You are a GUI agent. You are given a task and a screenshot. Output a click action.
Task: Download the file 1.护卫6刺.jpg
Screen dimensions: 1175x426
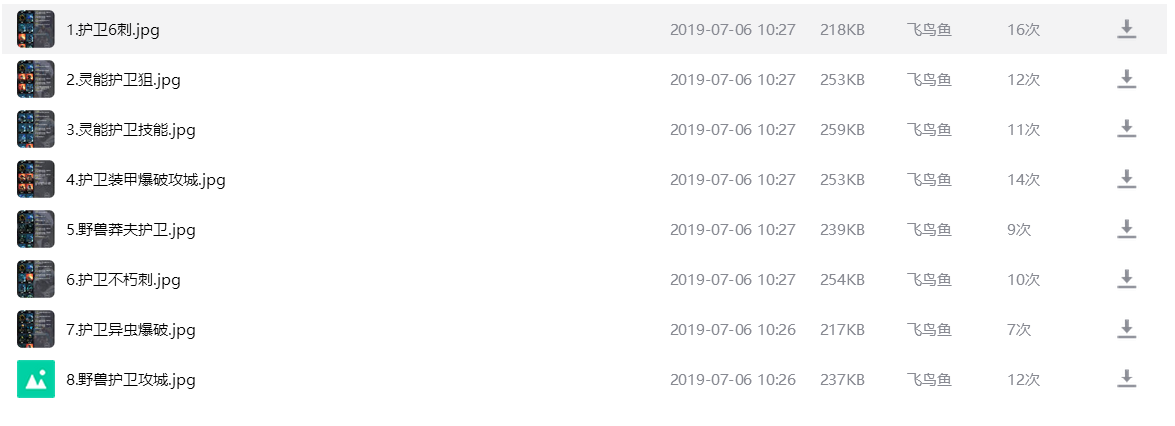coord(1126,29)
